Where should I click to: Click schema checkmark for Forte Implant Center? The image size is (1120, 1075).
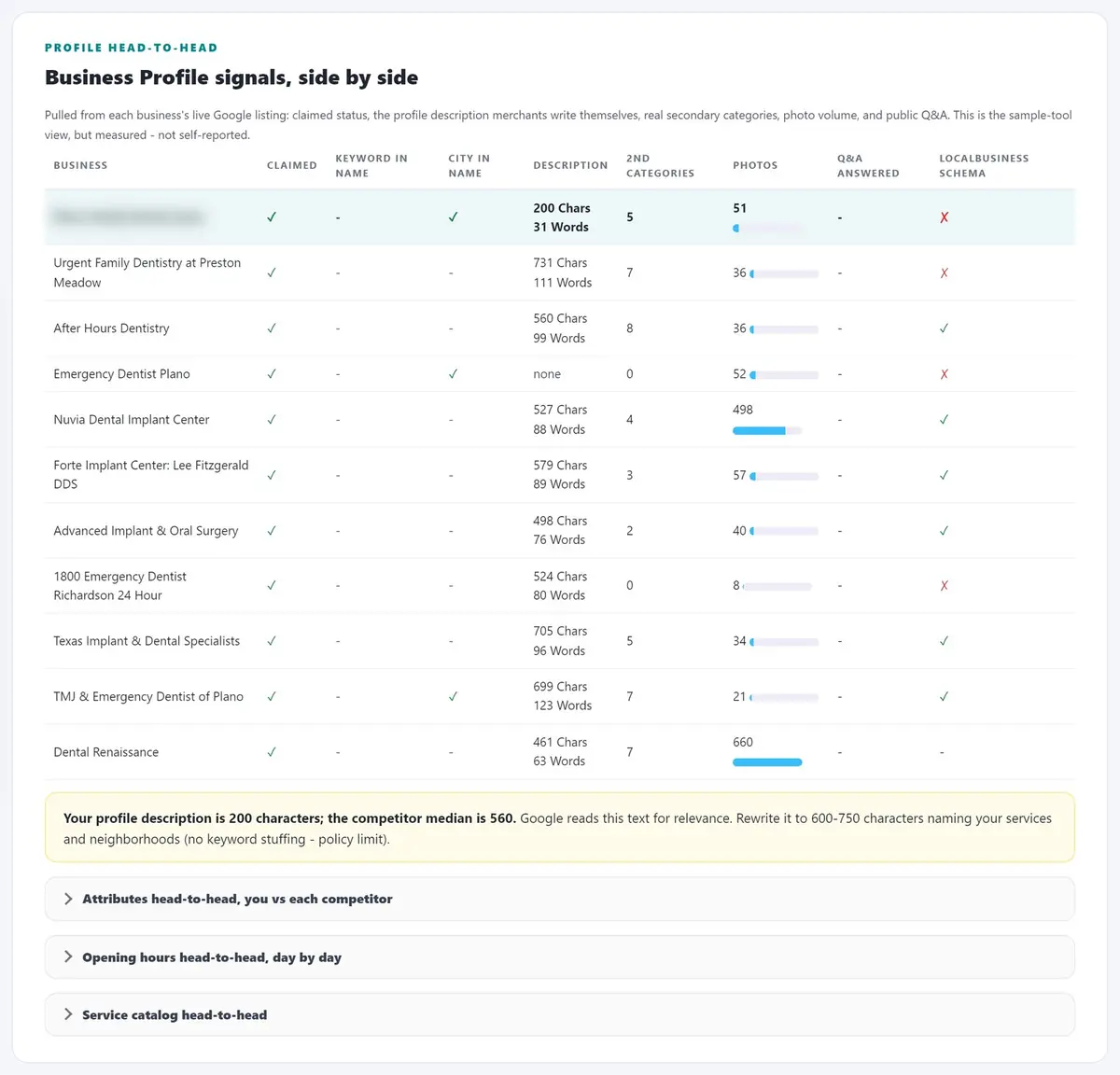coord(945,475)
